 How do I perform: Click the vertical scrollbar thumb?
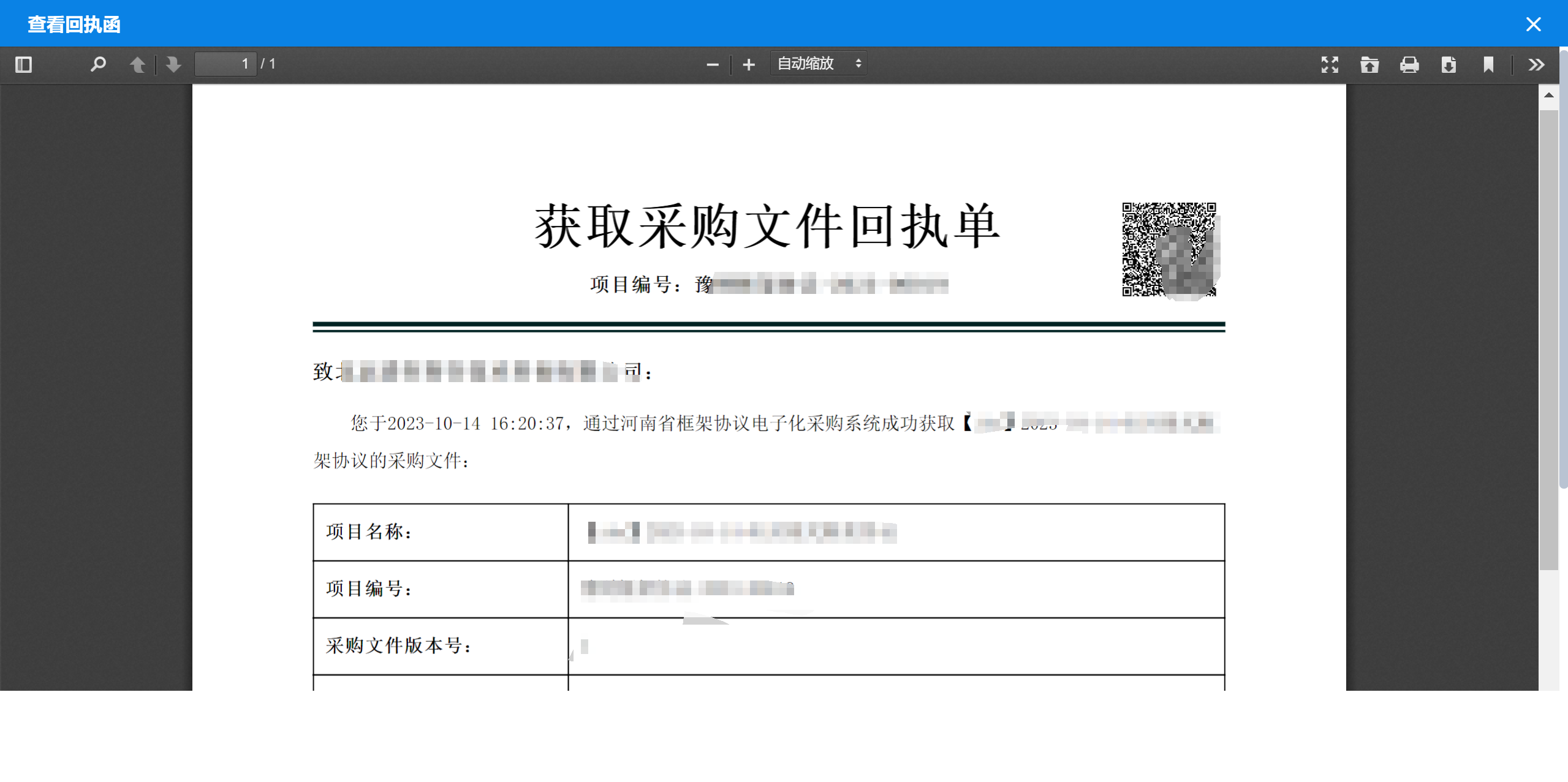click(x=1548, y=340)
